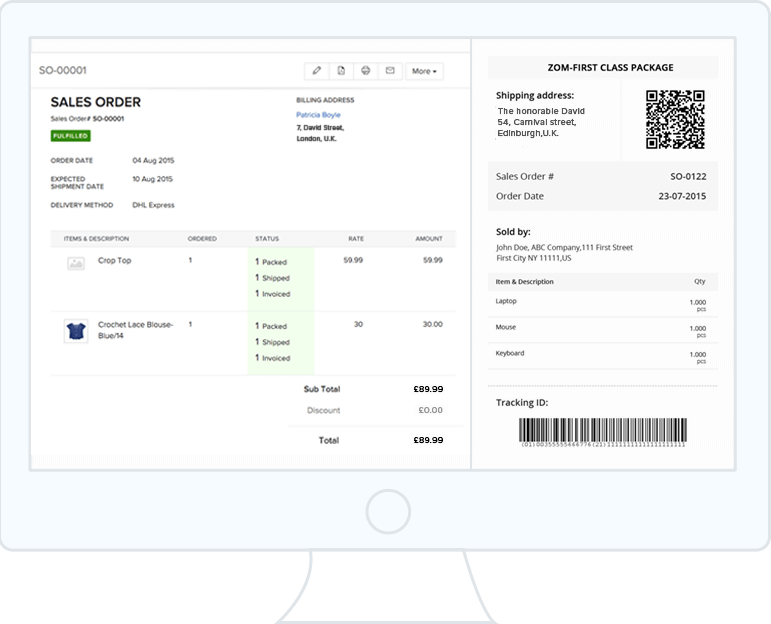This screenshot has width=771, height=624.
Task: Click the Crop Top rate 59.99
Action: pos(353,260)
